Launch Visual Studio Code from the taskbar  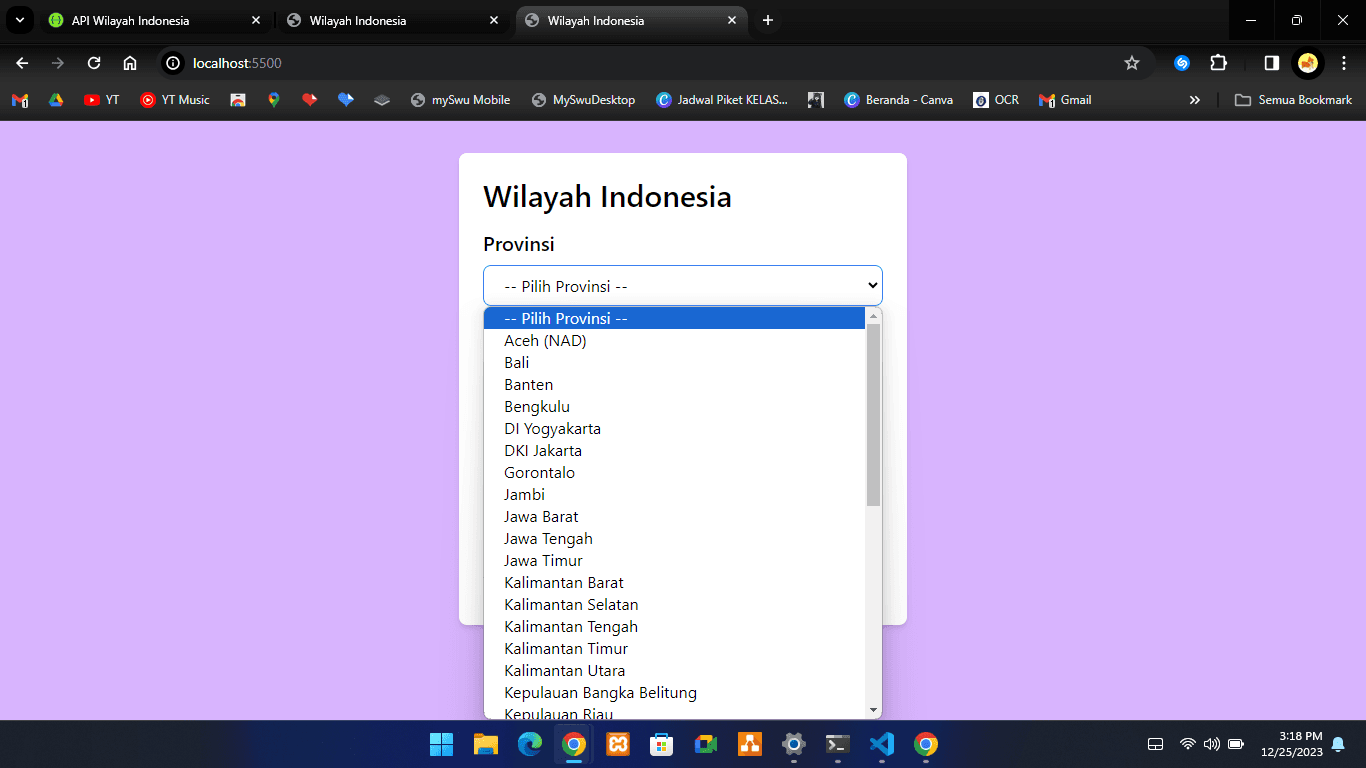881,744
